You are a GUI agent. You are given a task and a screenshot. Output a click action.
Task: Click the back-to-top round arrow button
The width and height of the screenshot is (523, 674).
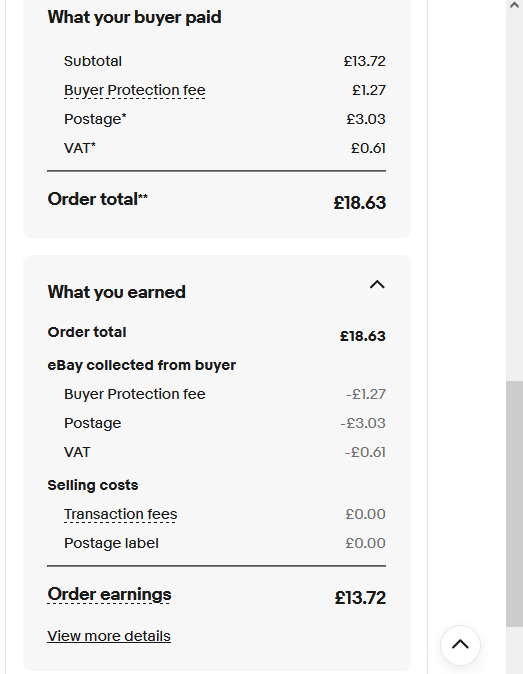point(460,645)
